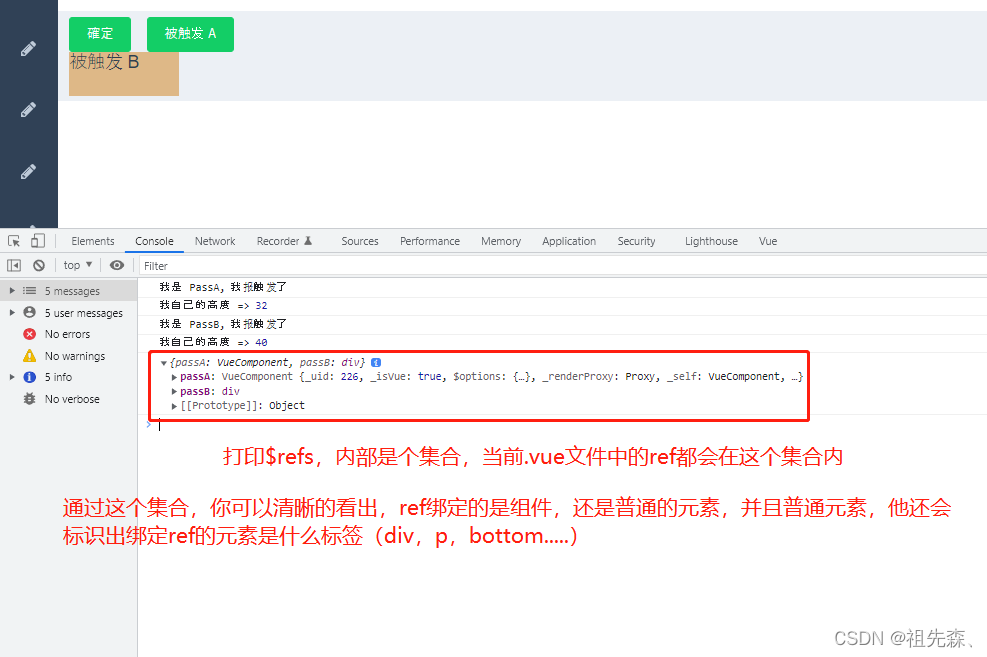Click the red error circle icon
The image size is (987, 657).
(x=30, y=334)
